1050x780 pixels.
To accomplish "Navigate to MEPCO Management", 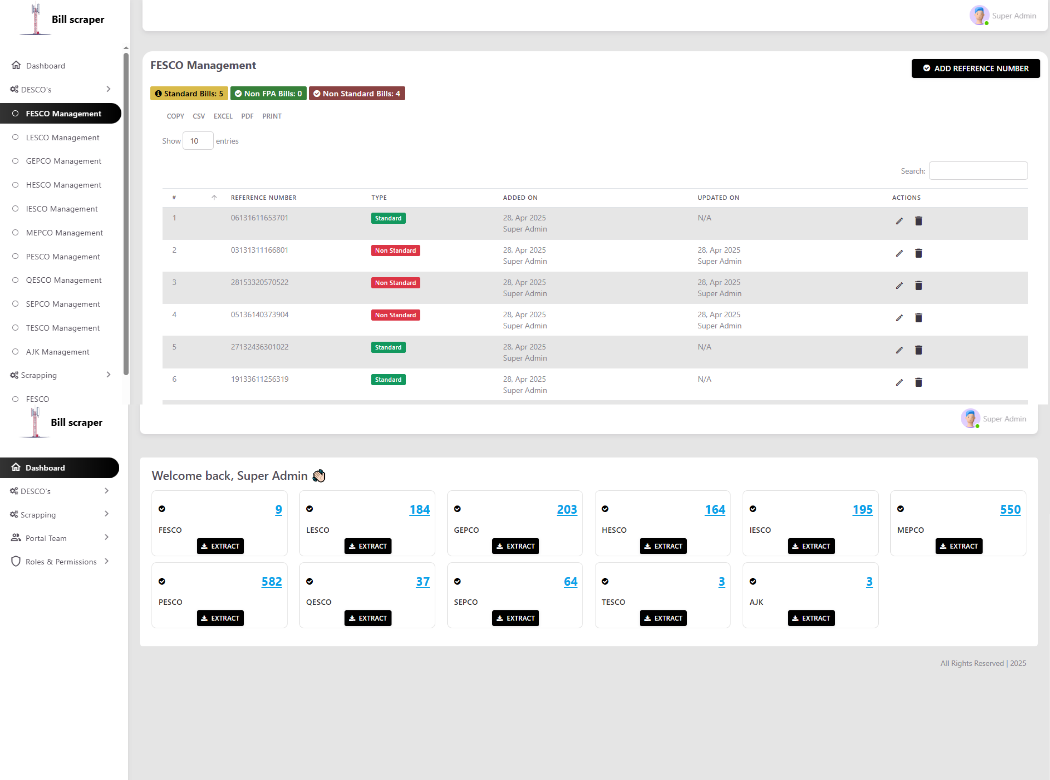I will click(x=64, y=233).
